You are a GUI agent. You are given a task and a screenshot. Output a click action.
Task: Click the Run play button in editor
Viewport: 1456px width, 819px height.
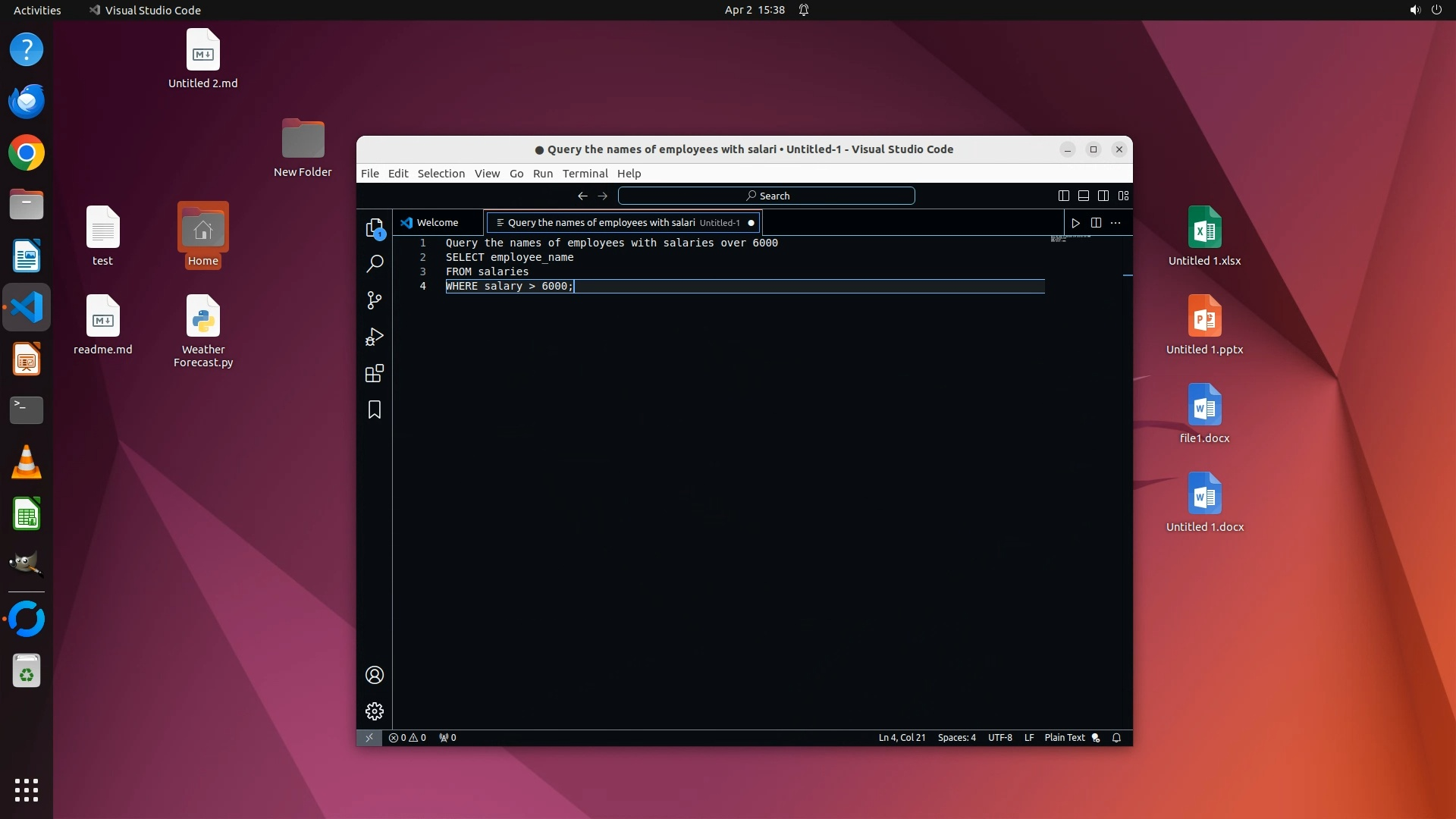1075,223
